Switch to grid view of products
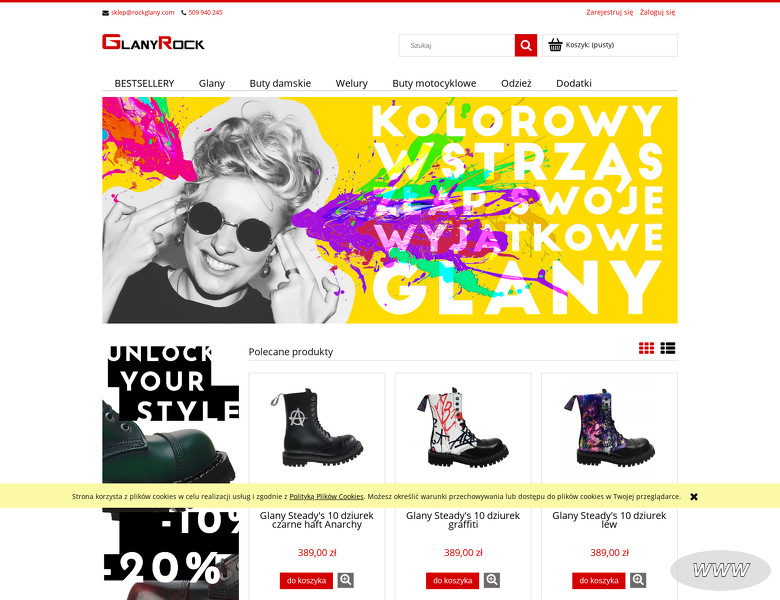Image resolution: width=780 pixels, height=600 pixels. (646, 348)
